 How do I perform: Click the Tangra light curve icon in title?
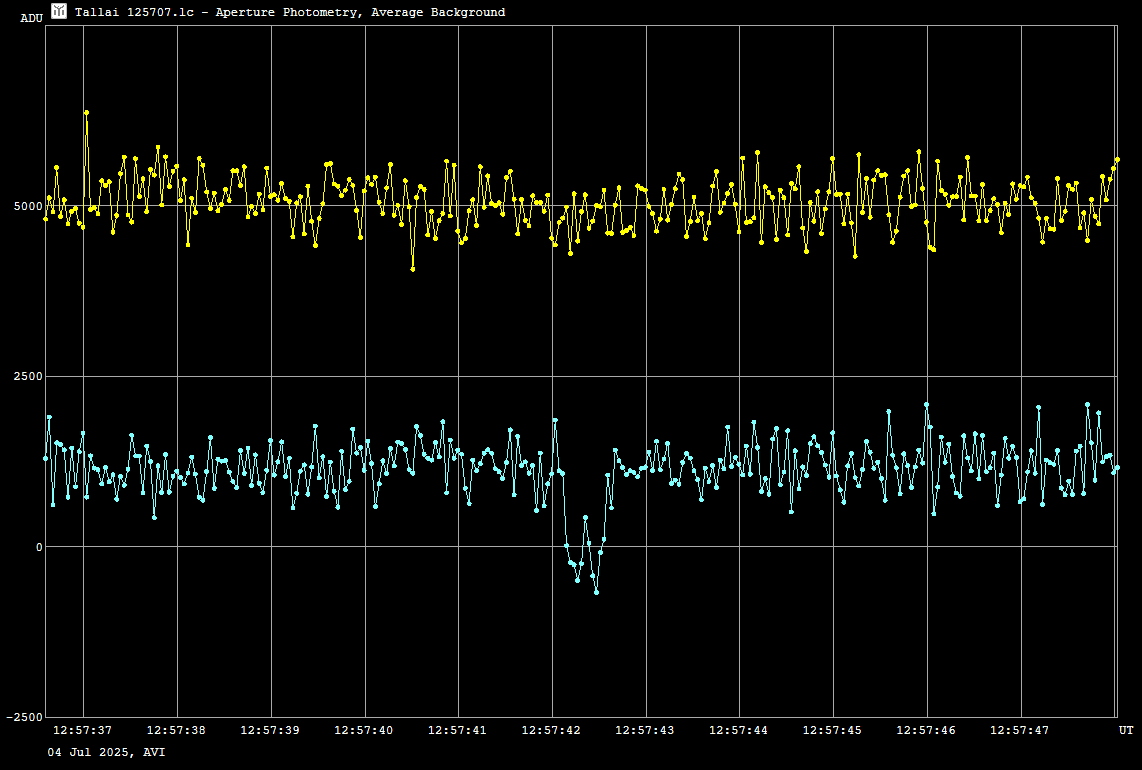coord(59,11)
